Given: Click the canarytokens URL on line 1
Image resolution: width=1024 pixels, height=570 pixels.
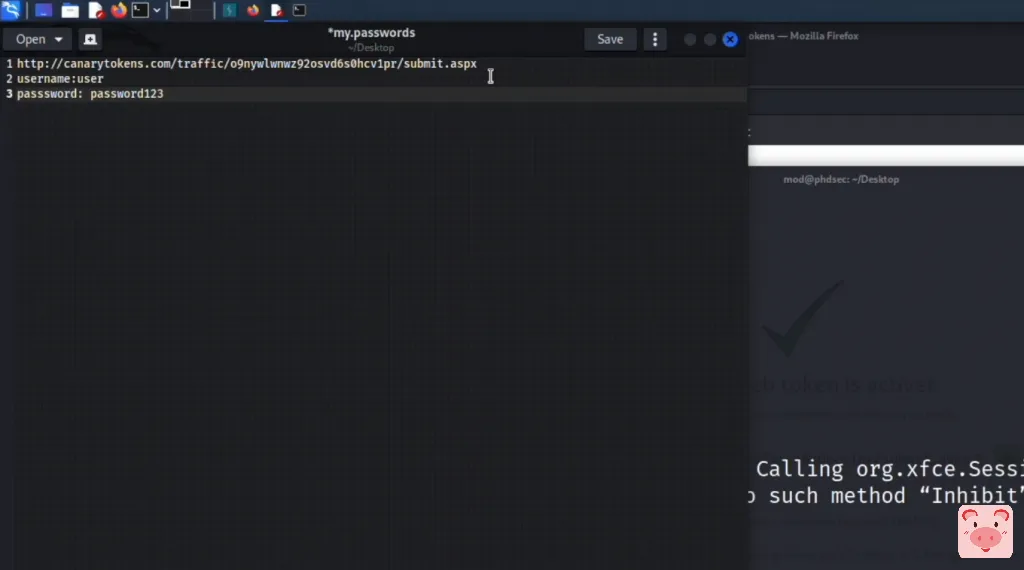Looking at the screenshot, I should coord(247,63).
